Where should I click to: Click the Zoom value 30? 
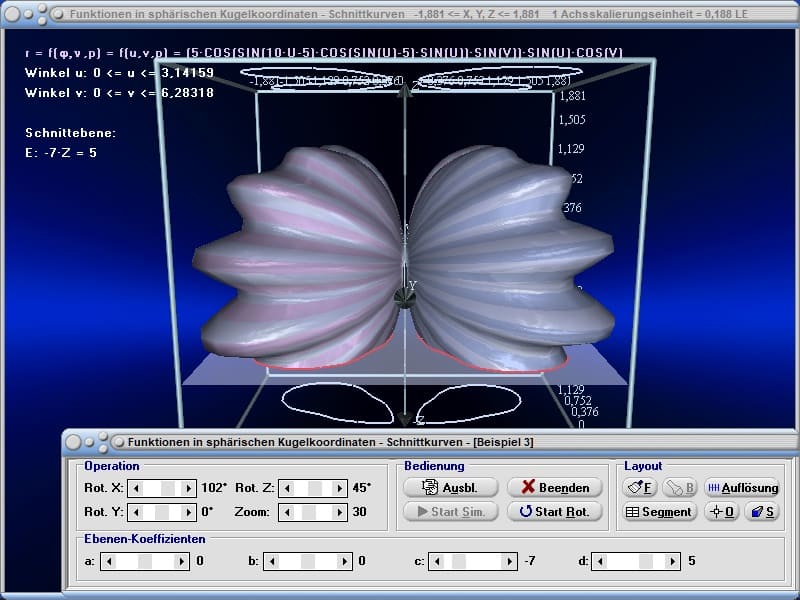point(359,512)
